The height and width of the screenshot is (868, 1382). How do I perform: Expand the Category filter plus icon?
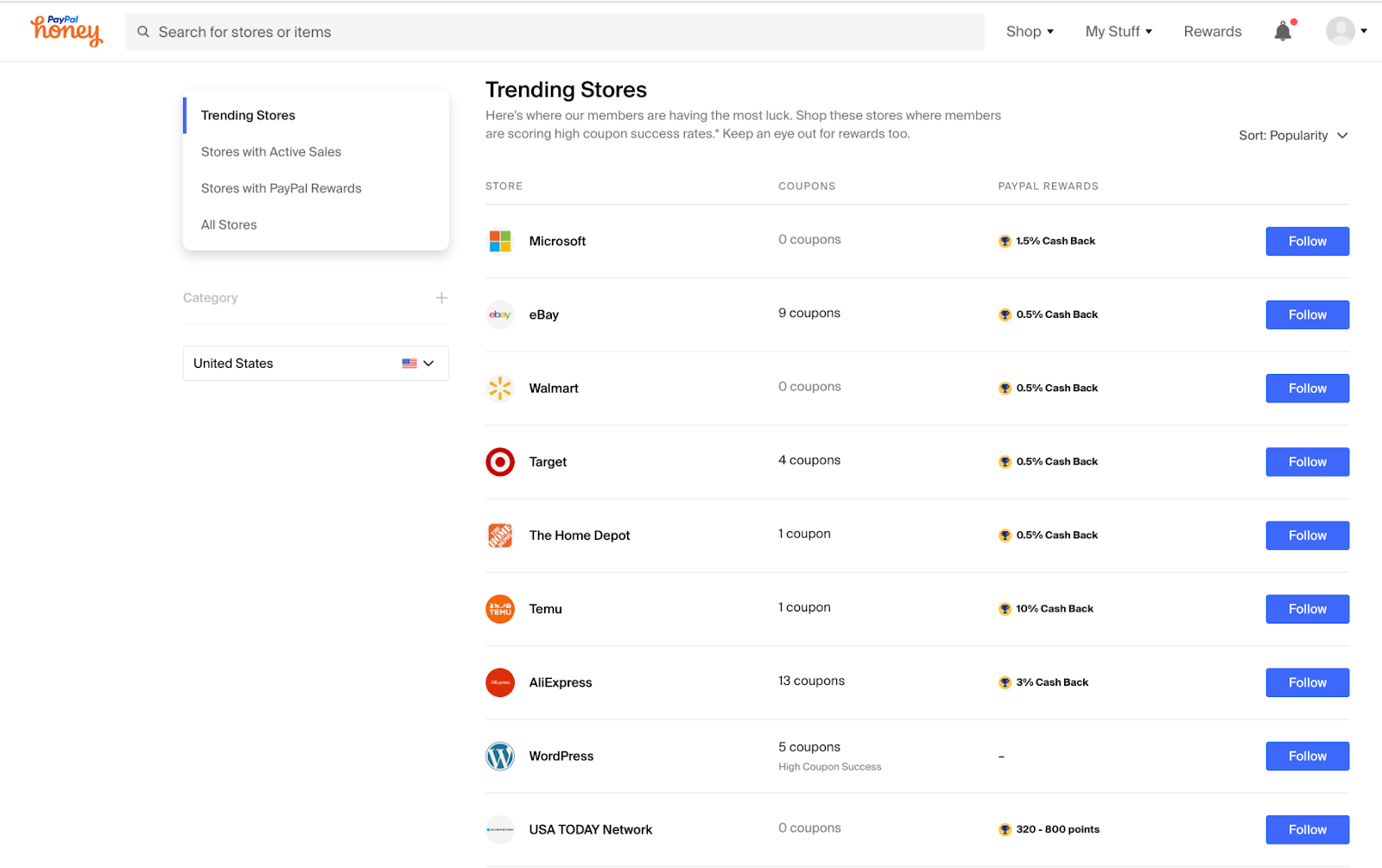click(x=441, y=298)
